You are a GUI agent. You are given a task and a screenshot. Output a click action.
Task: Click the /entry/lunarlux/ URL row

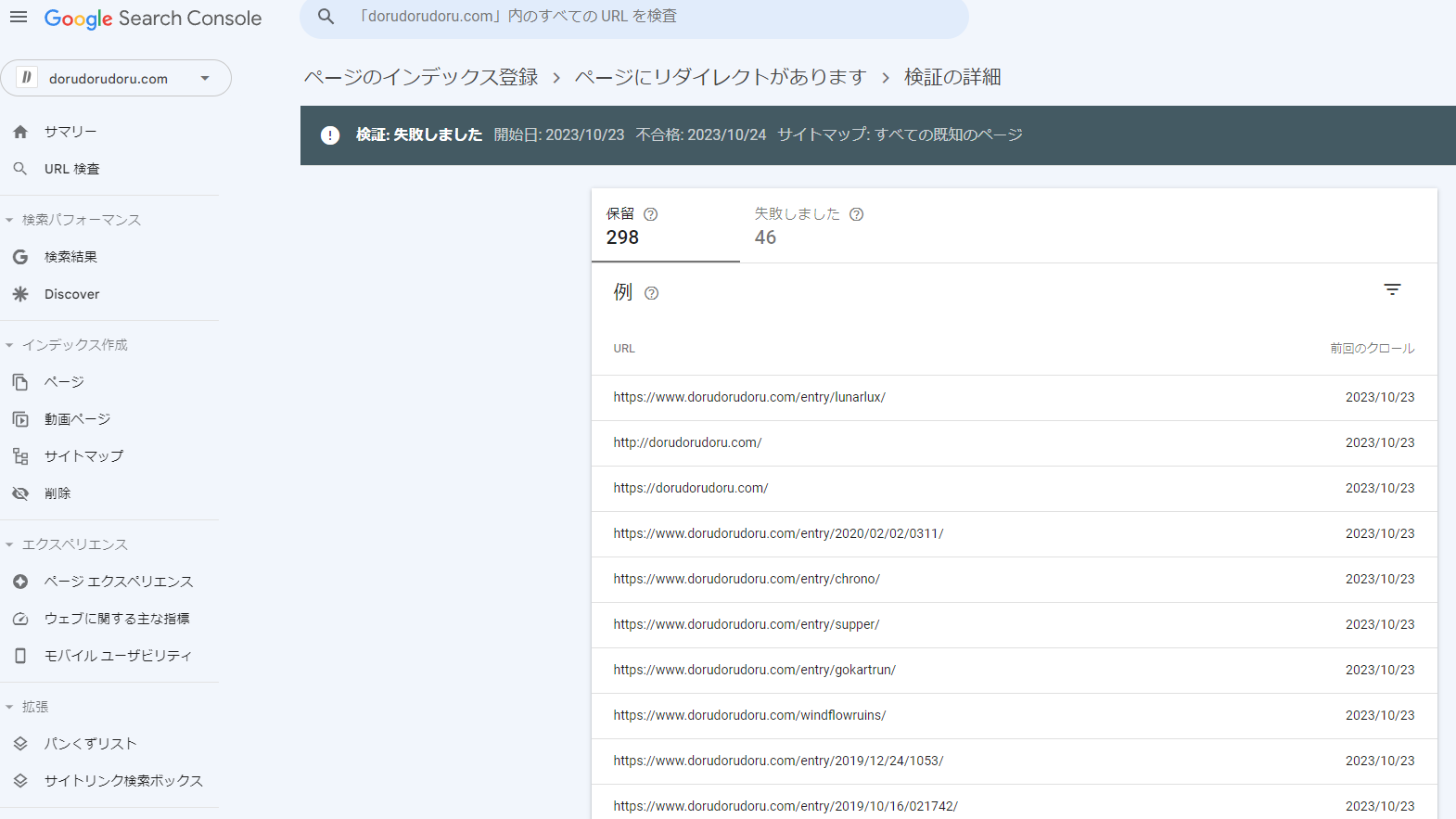tap(1015, 398)
